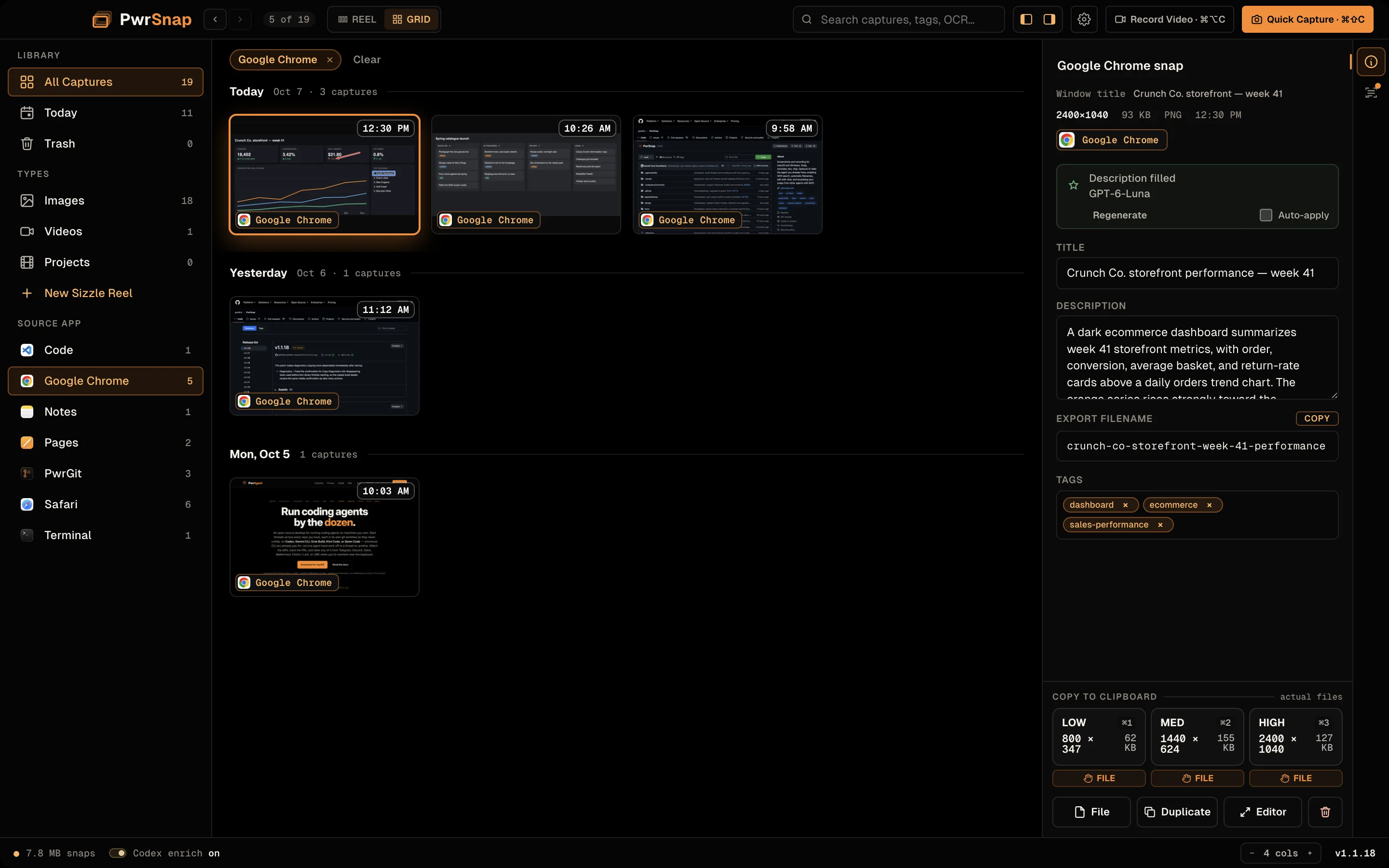Copy the export filename
This screenshot has width=1389, height=868.
1317,419
